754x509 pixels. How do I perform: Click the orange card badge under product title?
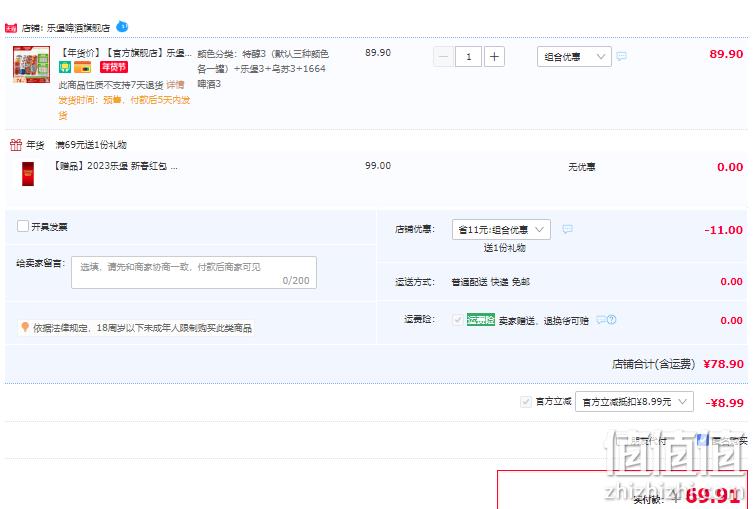82,67
